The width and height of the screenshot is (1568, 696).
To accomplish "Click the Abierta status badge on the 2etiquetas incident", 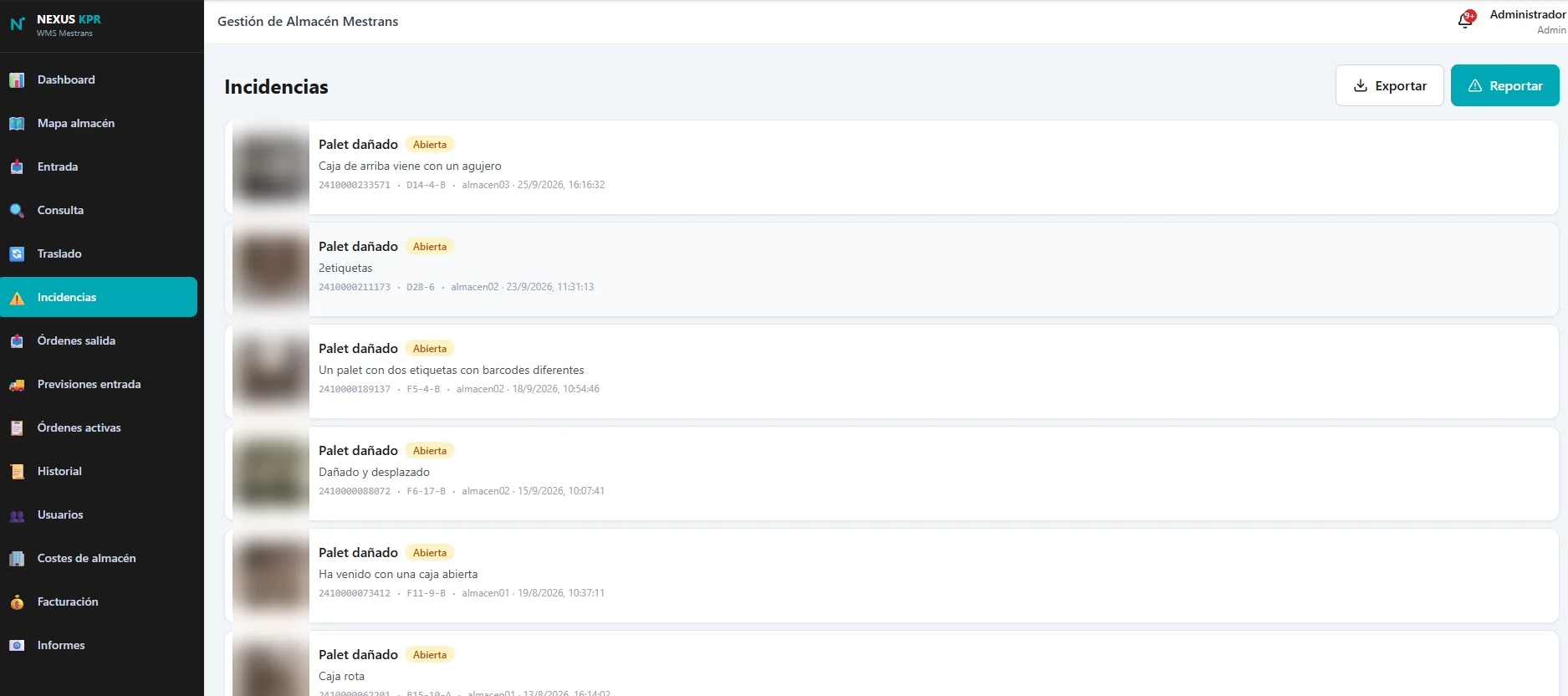I will click(x=430, y=247).
